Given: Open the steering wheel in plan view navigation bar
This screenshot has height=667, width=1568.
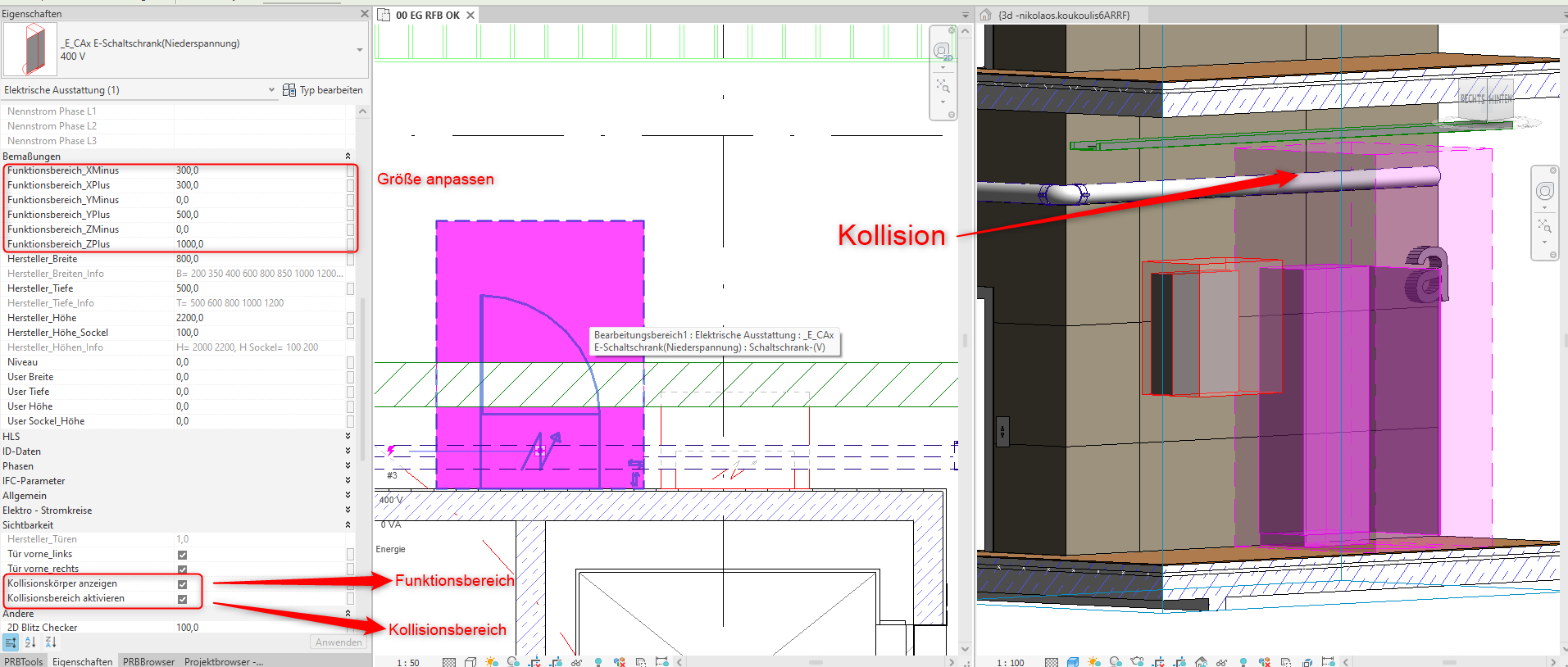Looking at the screenshot, I should (943, 52).
